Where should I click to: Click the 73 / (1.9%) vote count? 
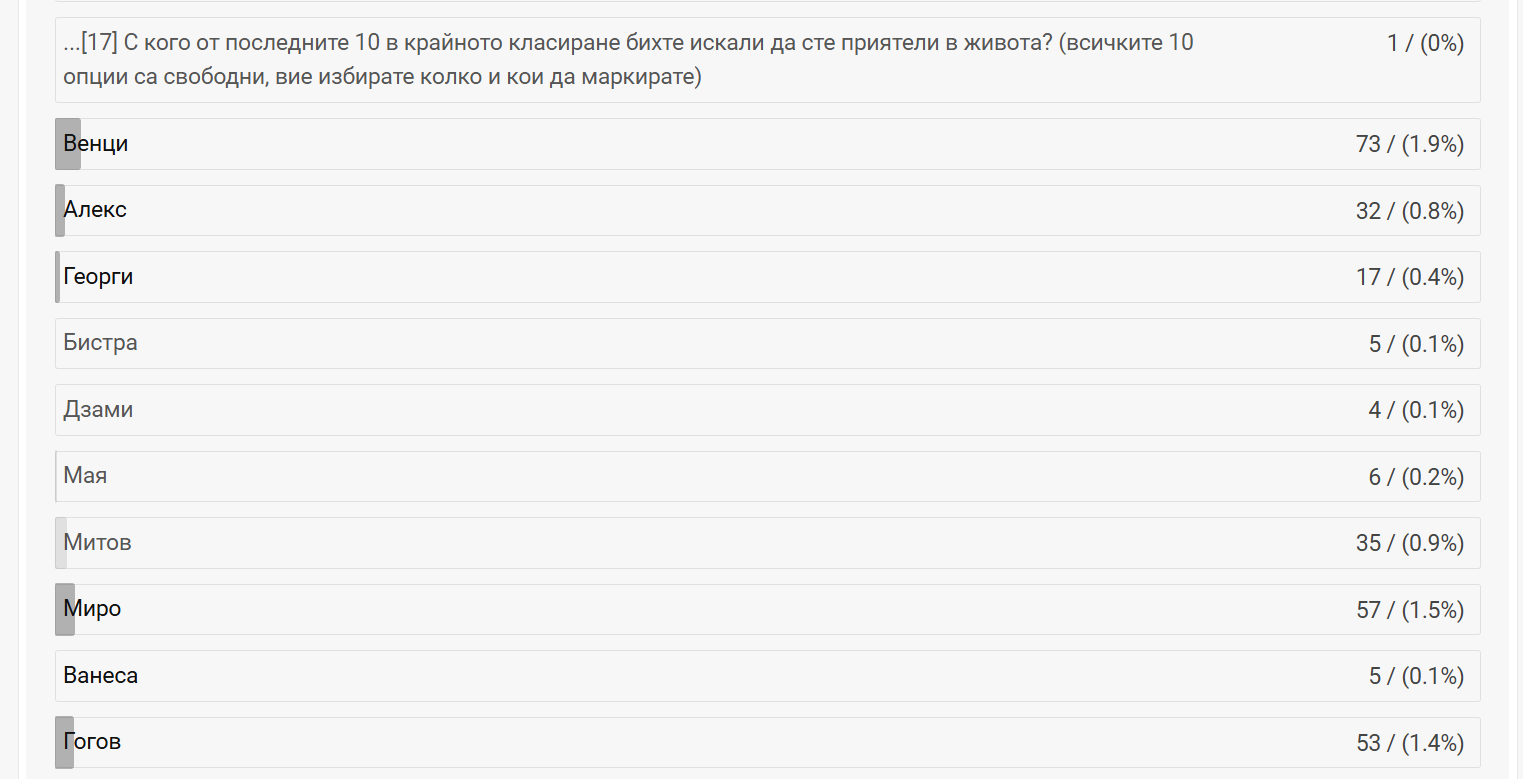point(1409,145)
